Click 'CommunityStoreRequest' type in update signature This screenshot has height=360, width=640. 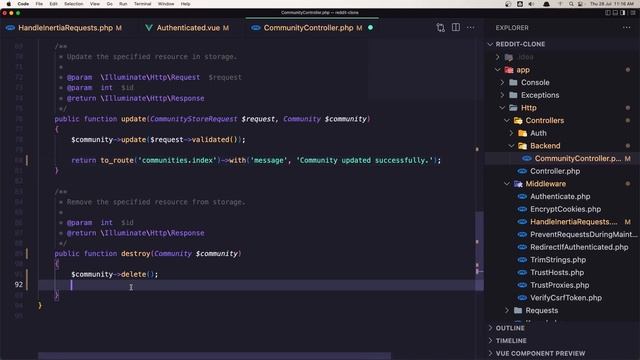[x=193, y=119]
